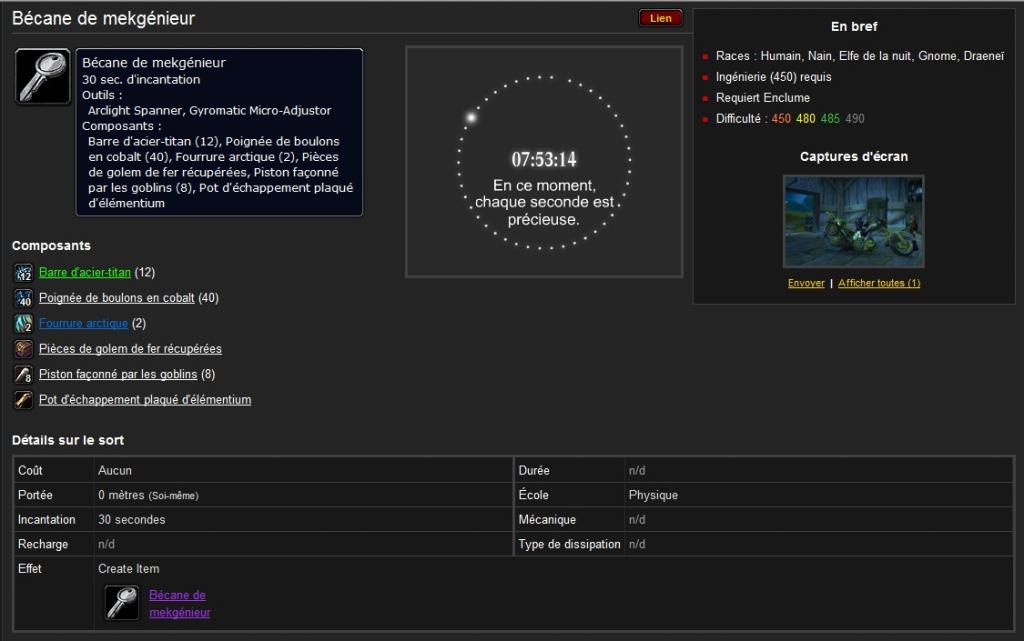This screenshot has width=1024, height=641.
Task: Click the 30 sec. d'incantation tooltip line
Action: (x=141, y=80)
